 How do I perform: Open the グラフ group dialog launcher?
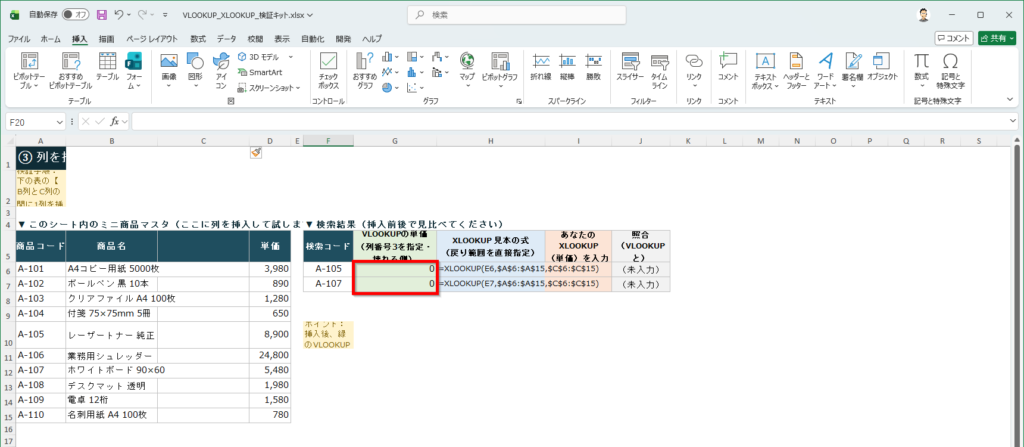[519, 101]
